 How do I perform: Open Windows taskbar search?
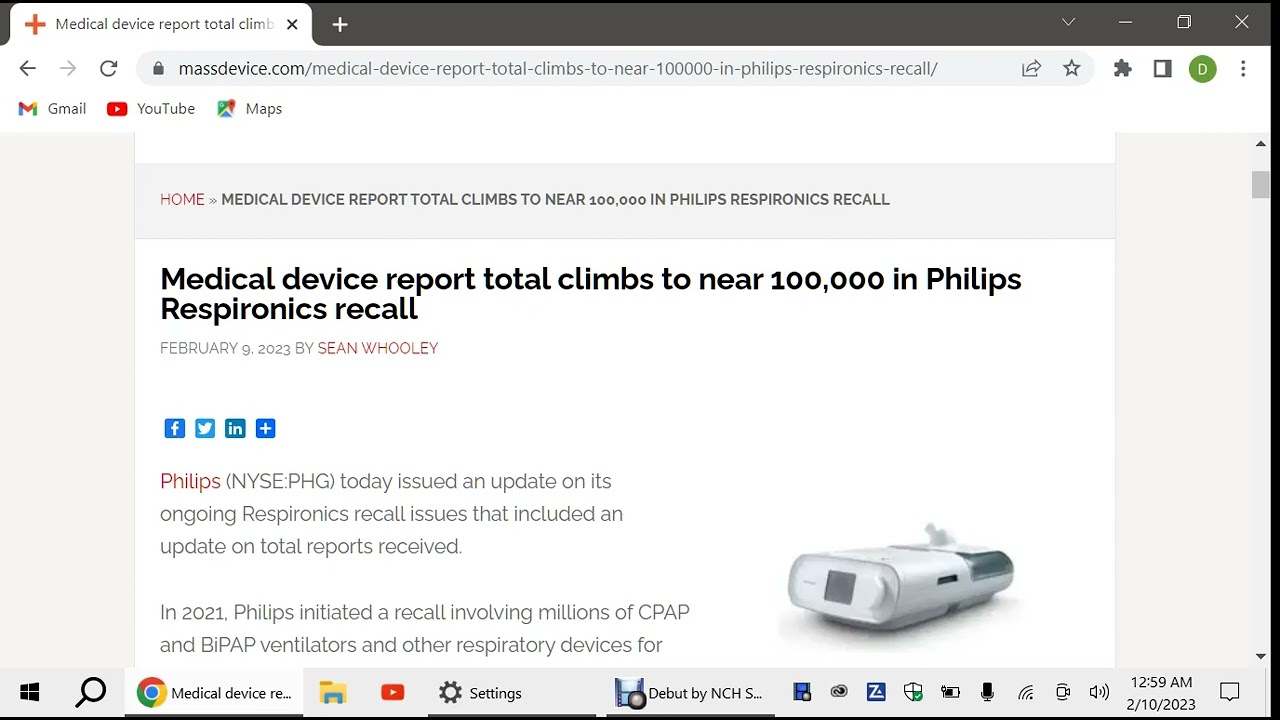91,692
